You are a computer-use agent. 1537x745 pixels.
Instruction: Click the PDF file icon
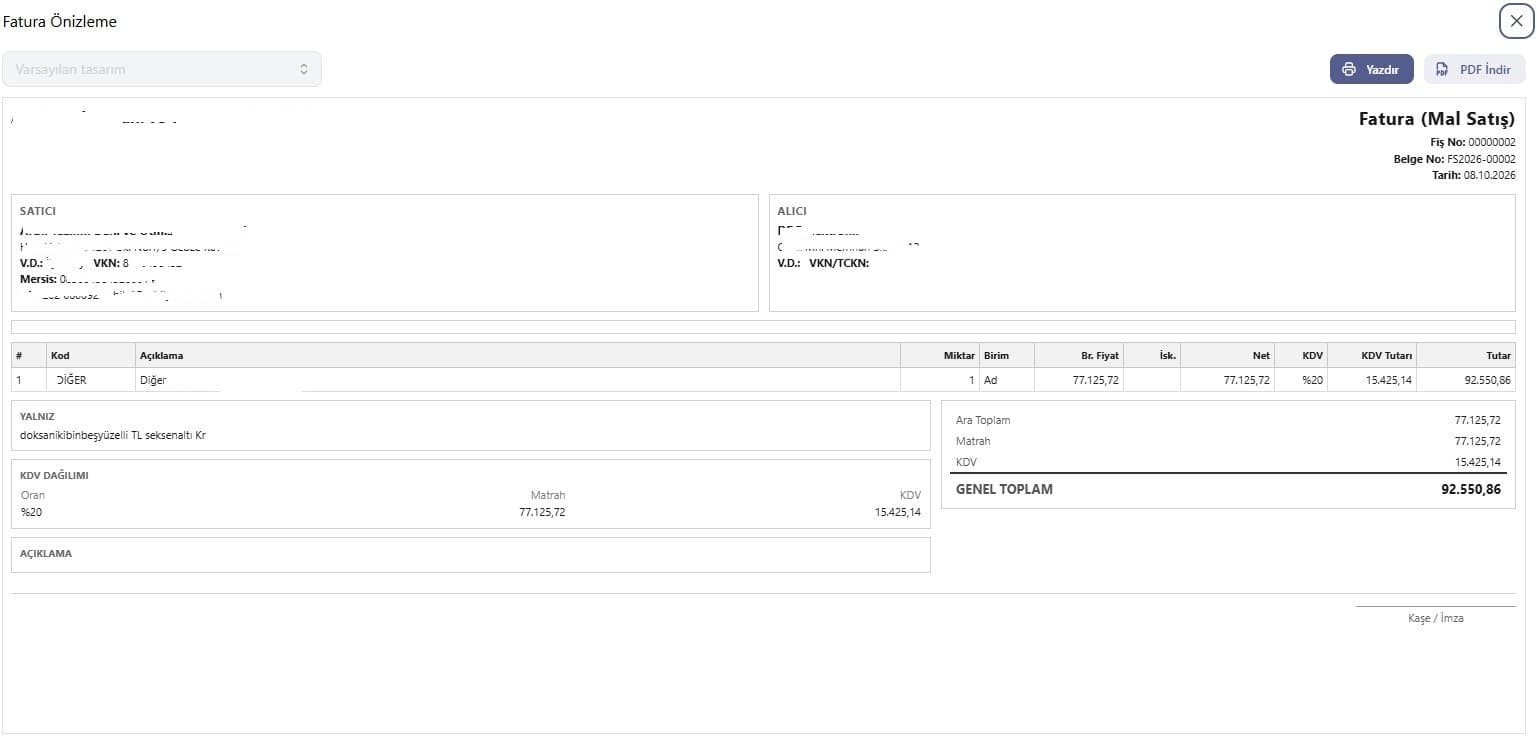tap(1442, 69)
